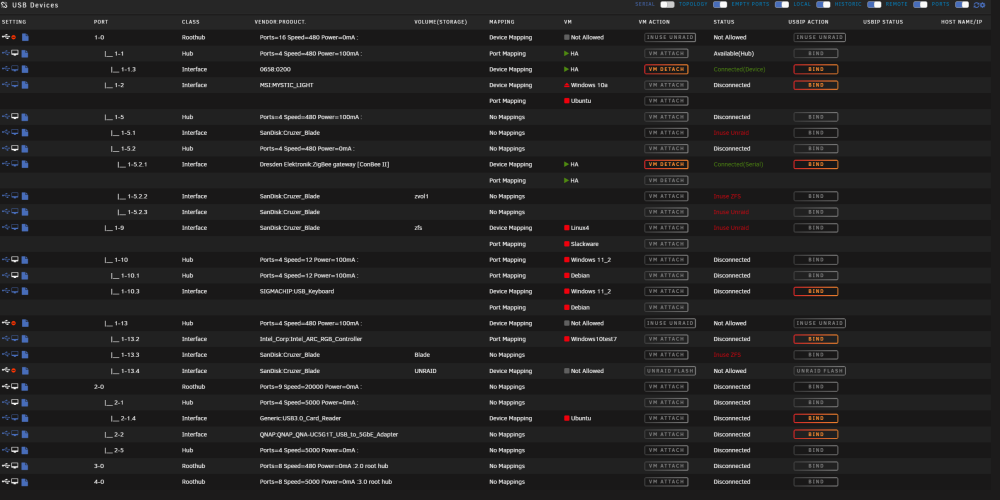
Task: Click the red blocked icon in row 1-0
Action: point(13,38)
